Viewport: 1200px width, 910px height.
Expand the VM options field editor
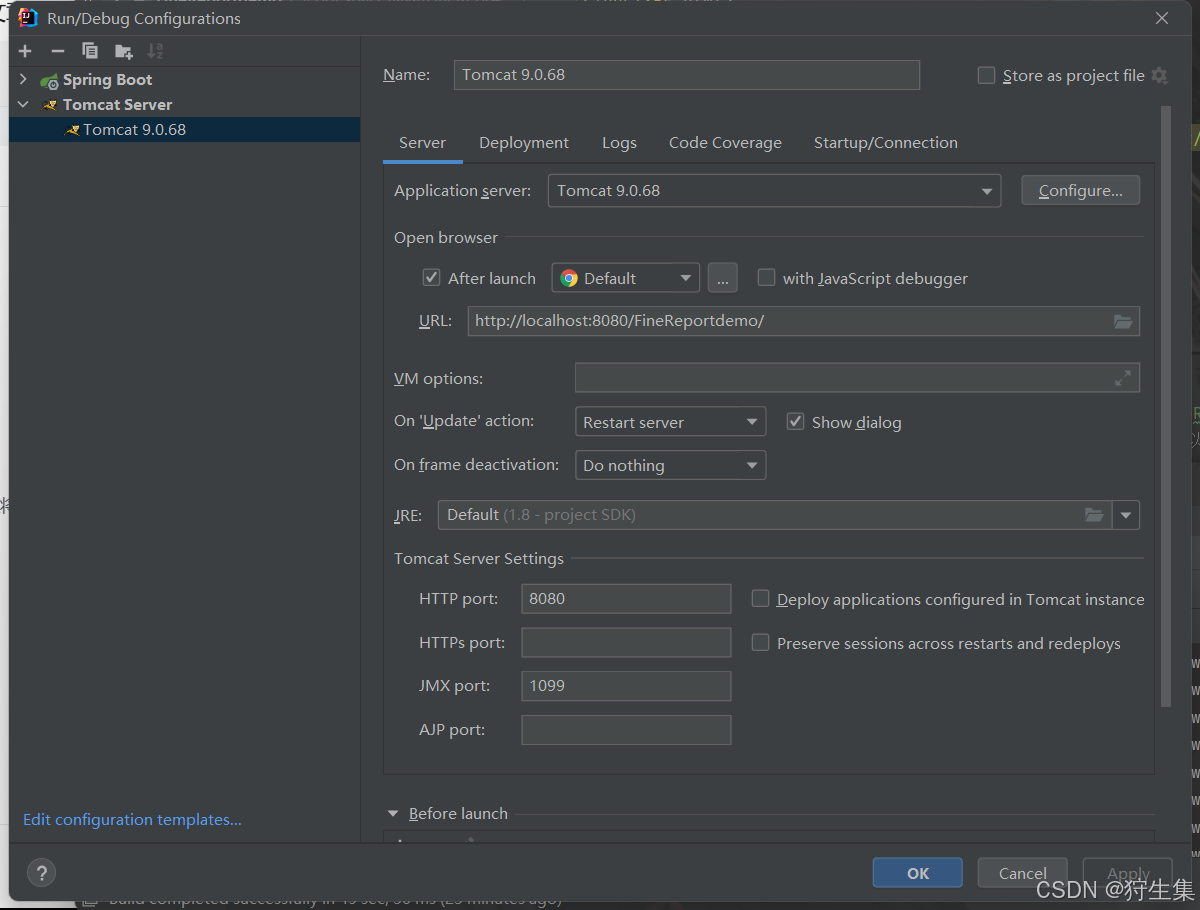pos(1123,378)
